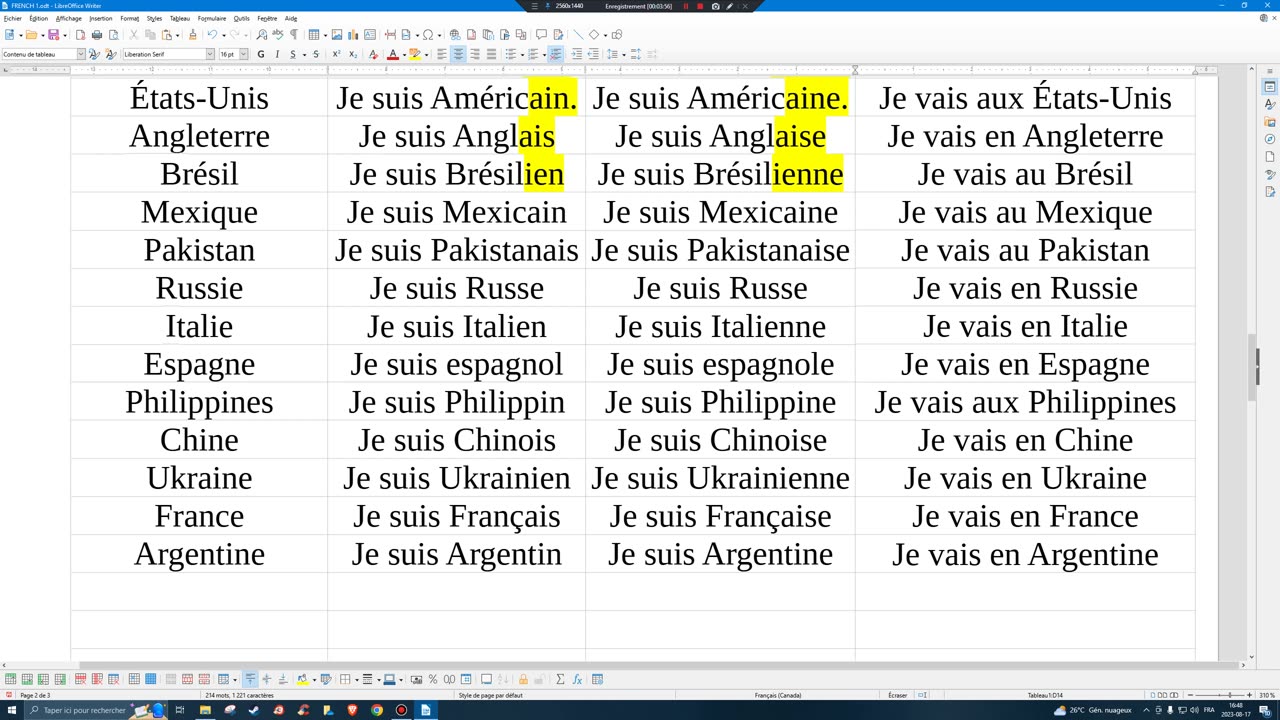Click the Print icon in toolbar
This screenshot has width=1280, height=720.
tap(97, 35)
